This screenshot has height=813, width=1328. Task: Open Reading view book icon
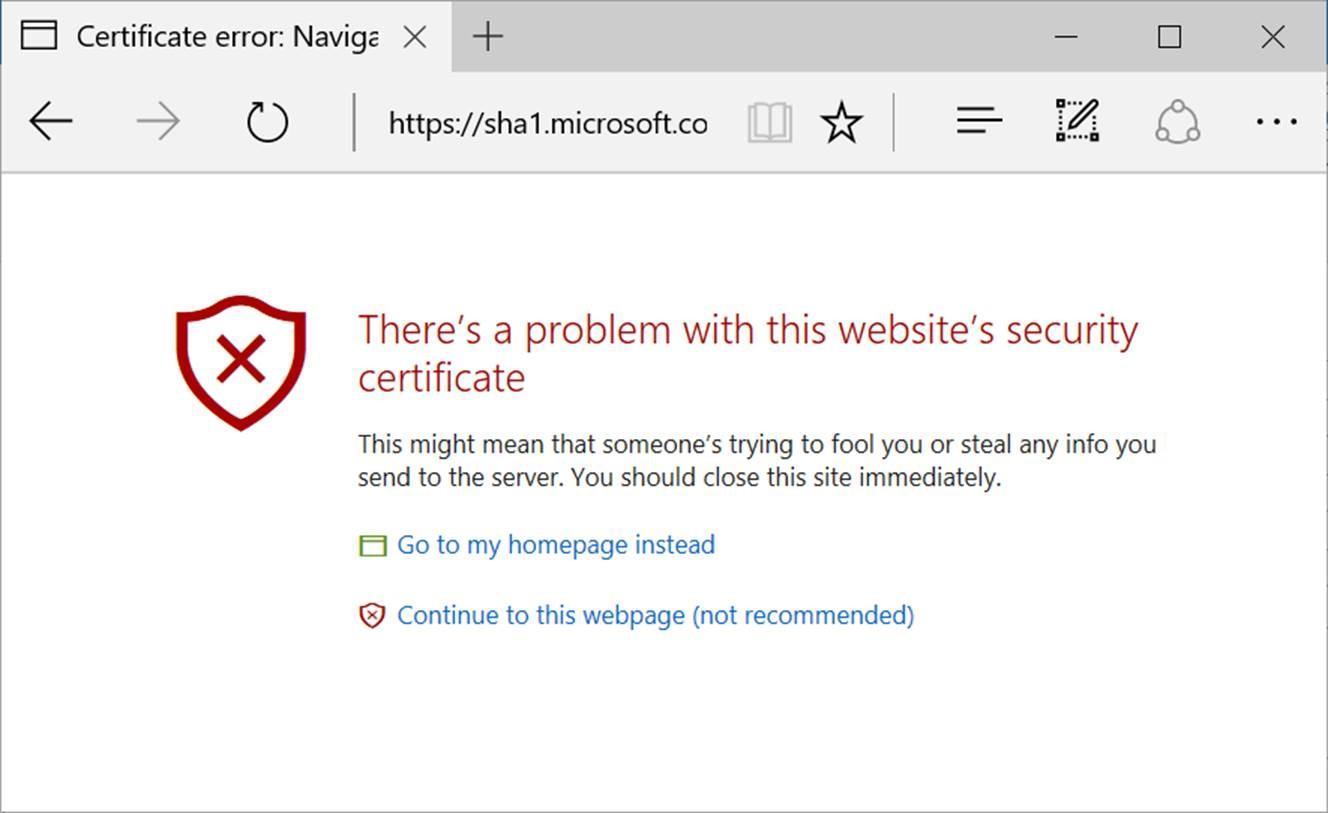point(769,122)
